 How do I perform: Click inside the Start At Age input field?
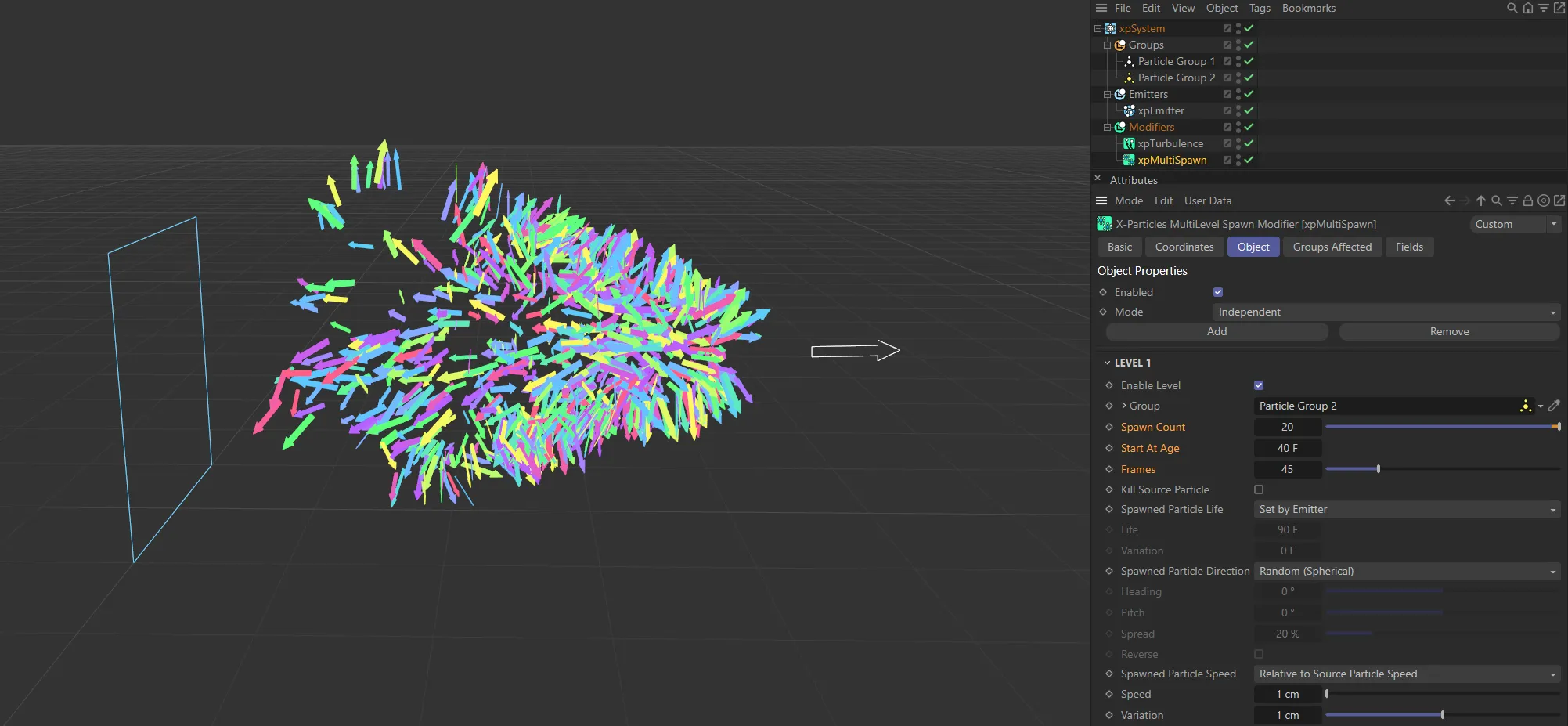tap(1287, 448)
